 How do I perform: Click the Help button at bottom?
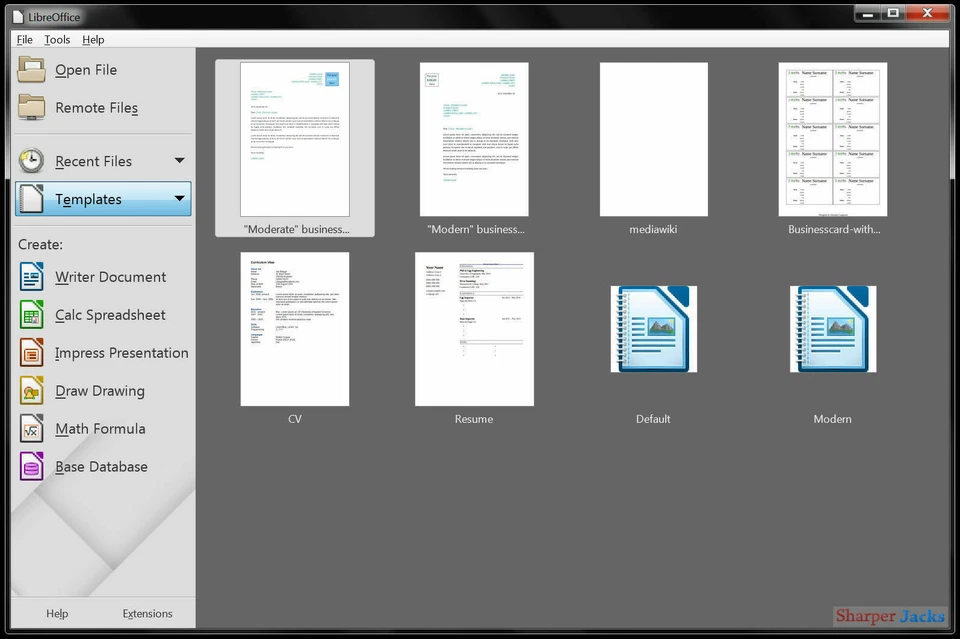tap(57, 613)
